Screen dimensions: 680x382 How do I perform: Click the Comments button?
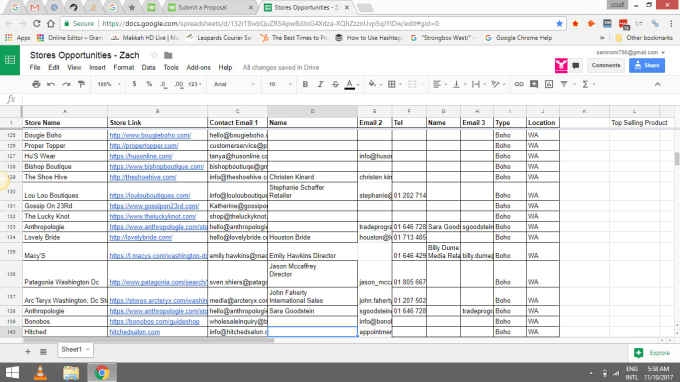[x=606, y=65]
